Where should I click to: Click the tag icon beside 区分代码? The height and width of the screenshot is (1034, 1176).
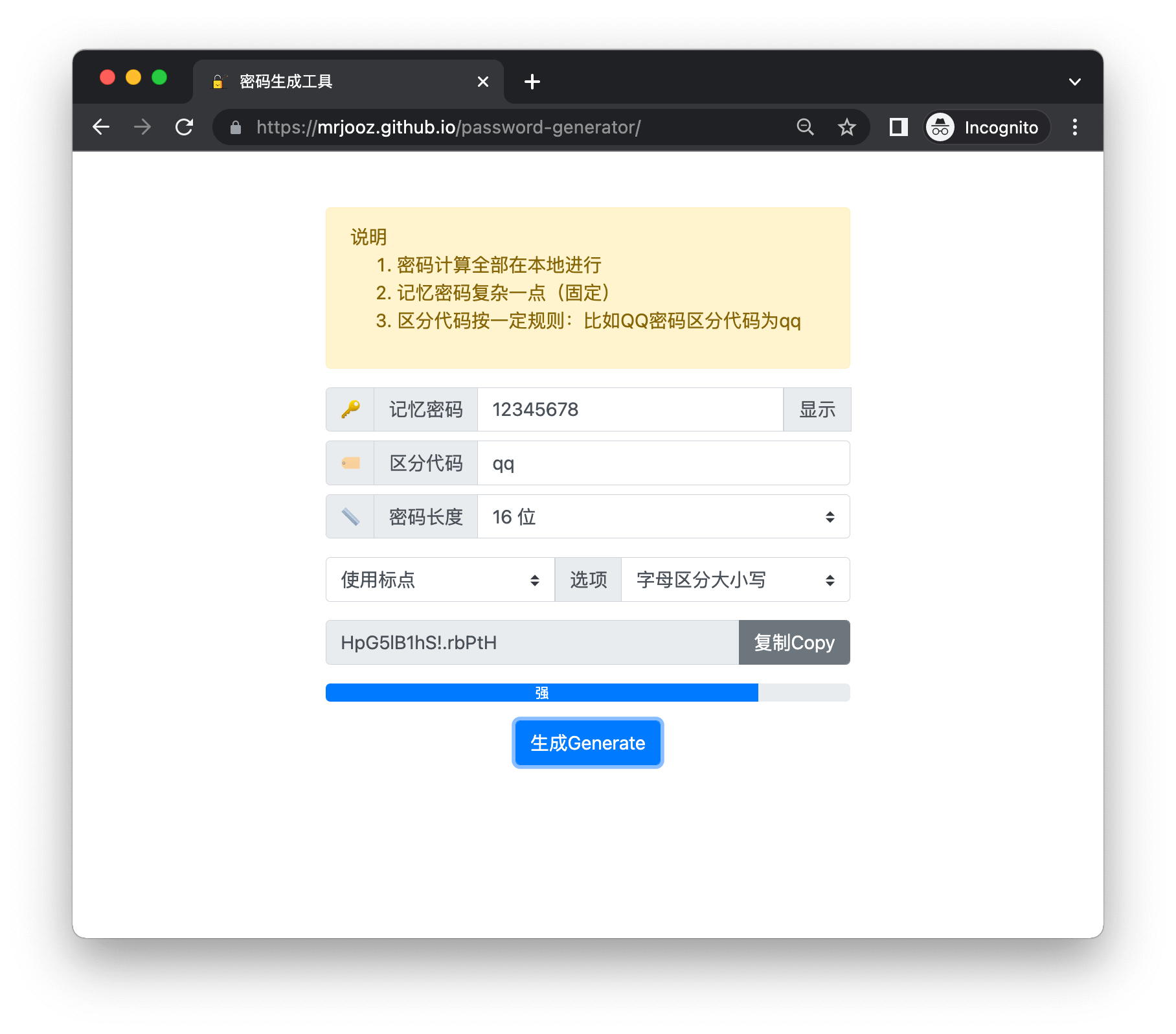[350, 463]
